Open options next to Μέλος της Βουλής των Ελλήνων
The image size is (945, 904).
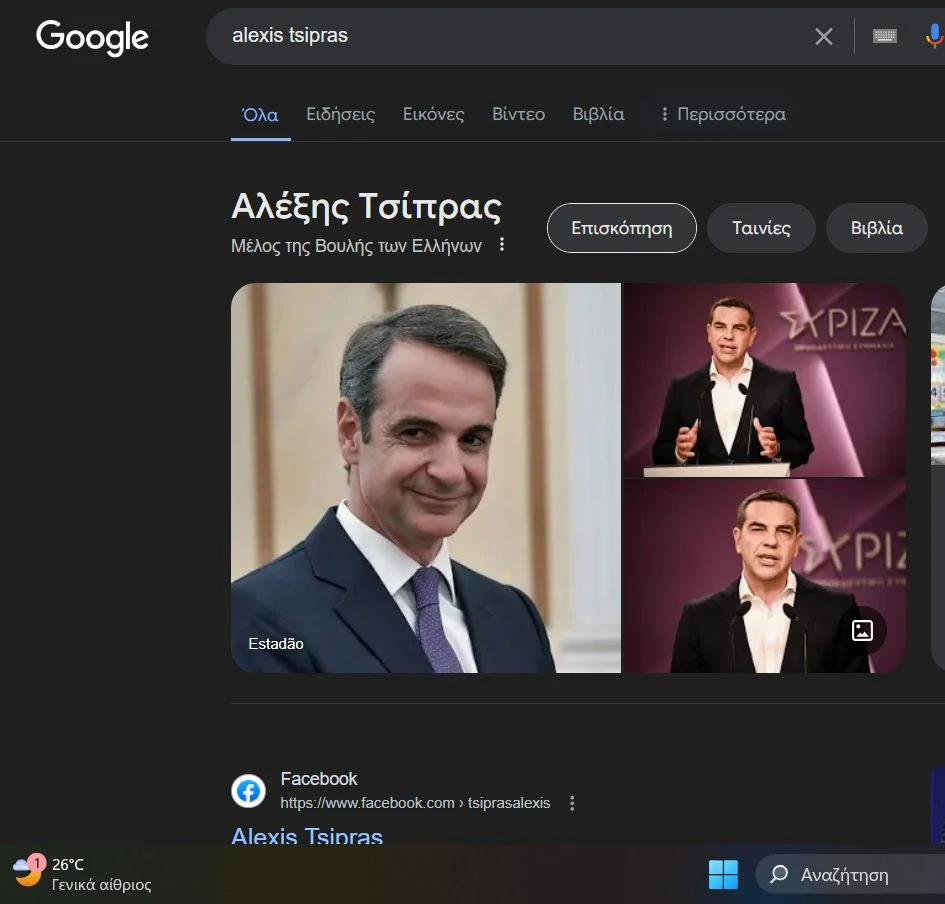tap(501, 245)
